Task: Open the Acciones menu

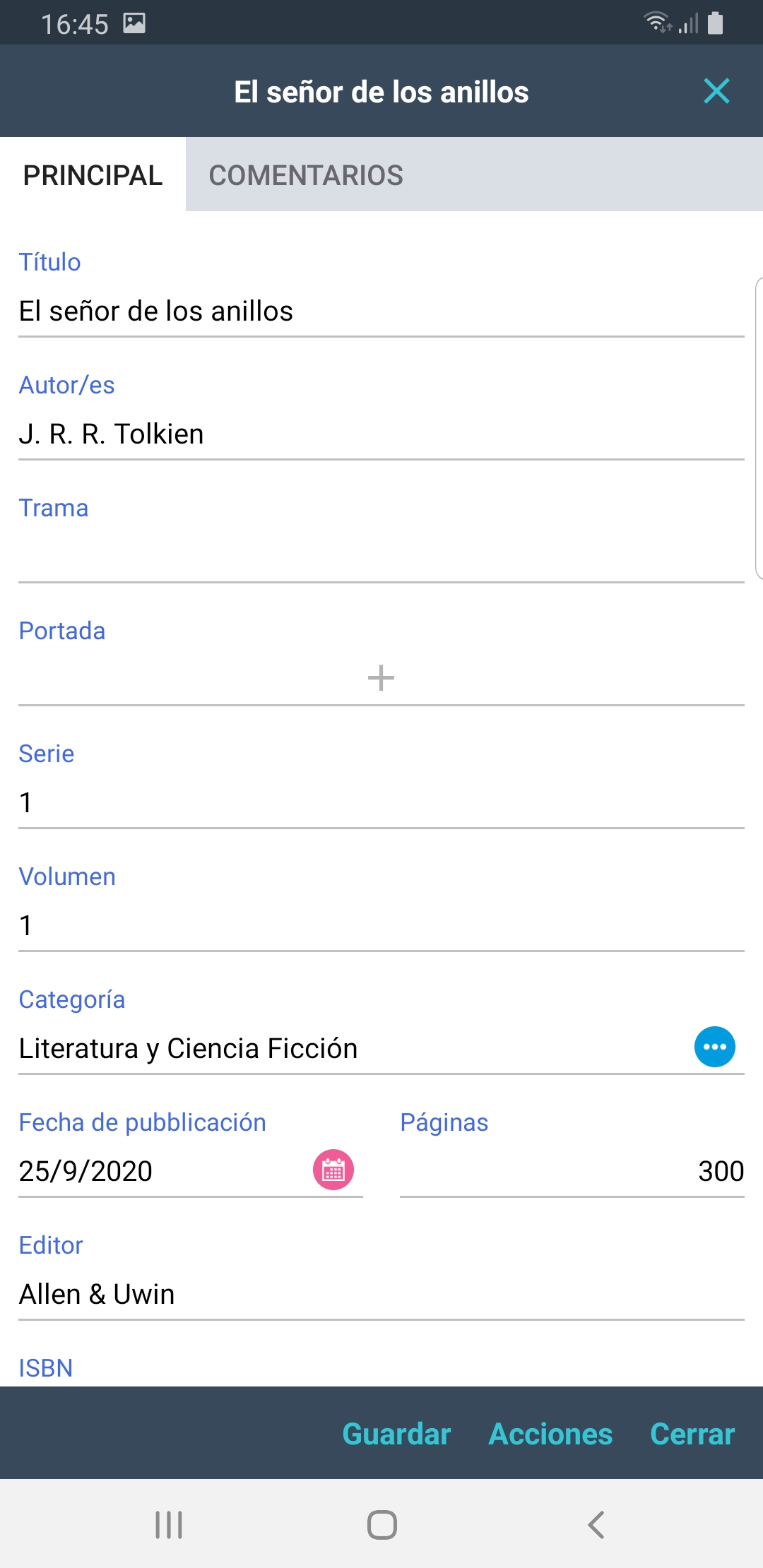Action: 550,1434
